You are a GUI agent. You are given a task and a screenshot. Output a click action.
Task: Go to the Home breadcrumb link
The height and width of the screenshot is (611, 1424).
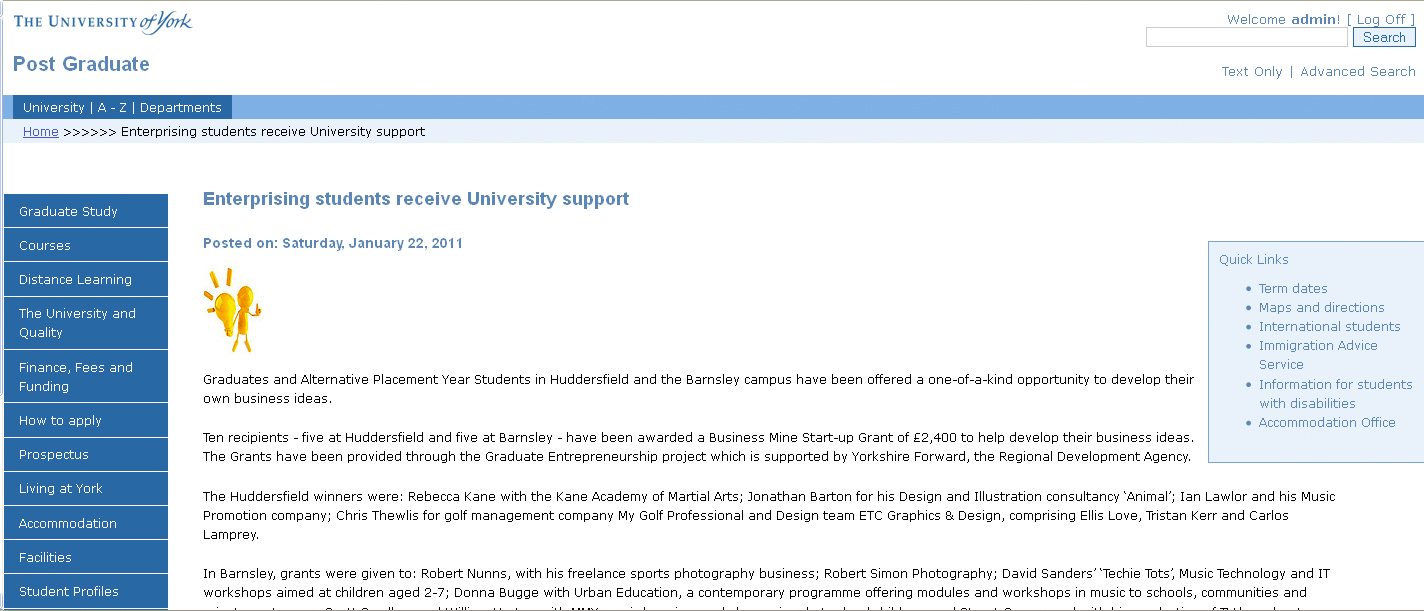[x=41, y=132]
